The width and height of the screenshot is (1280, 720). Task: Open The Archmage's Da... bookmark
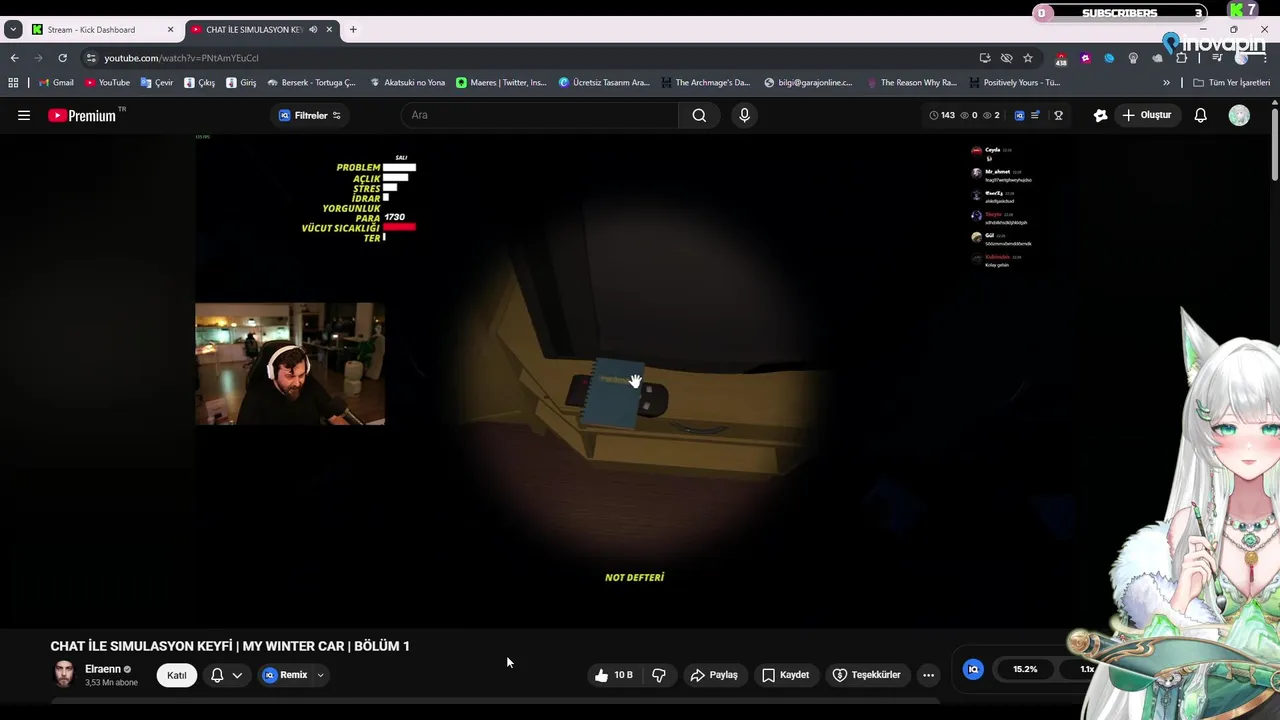705,83
